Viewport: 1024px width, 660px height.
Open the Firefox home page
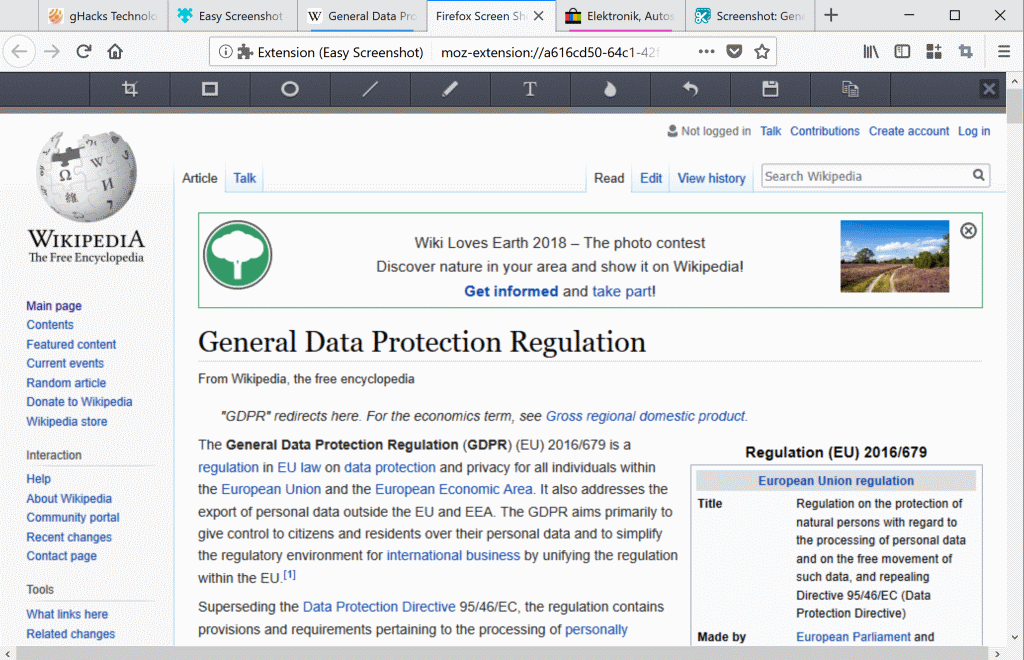click(115, 52)
